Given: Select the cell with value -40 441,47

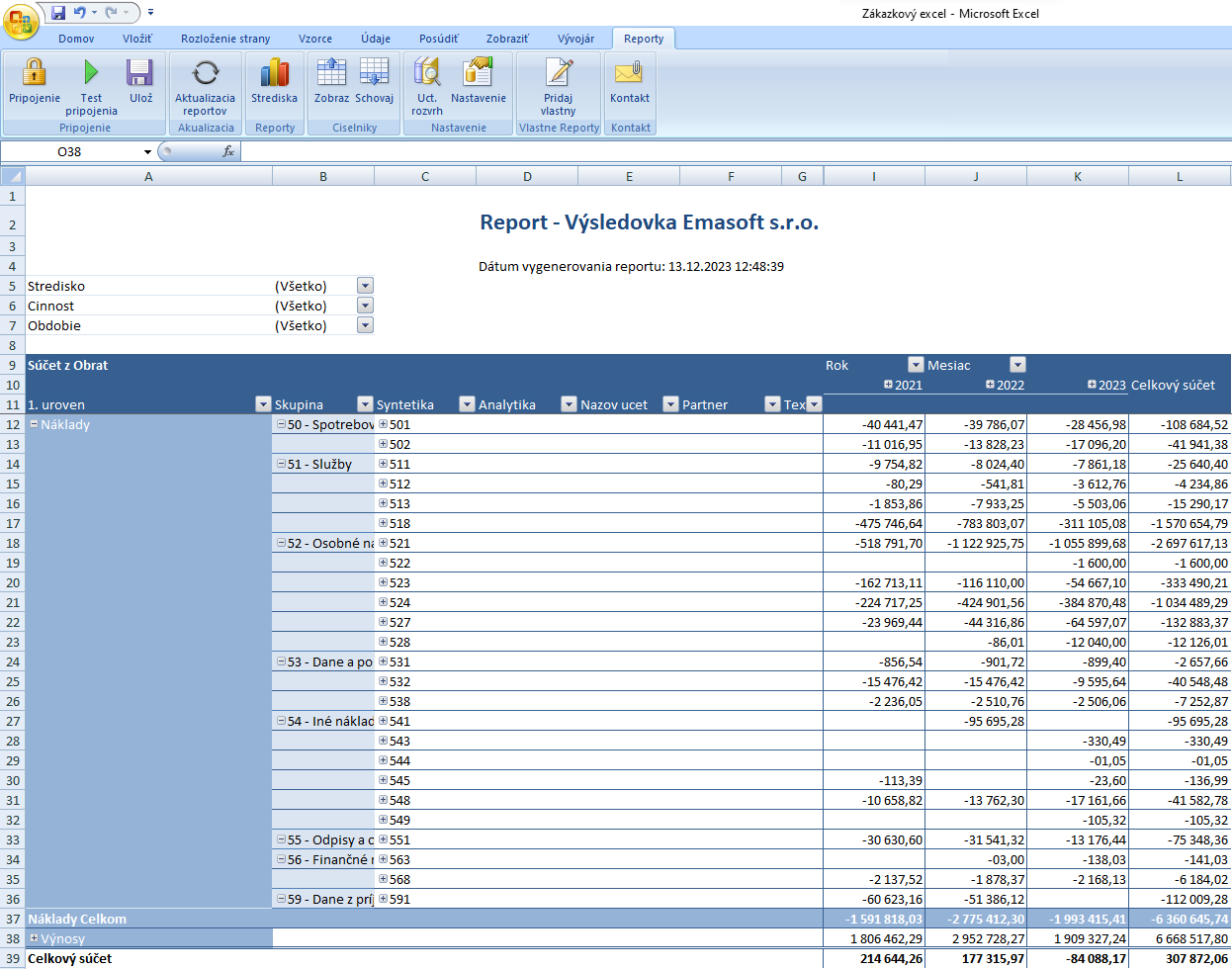Looking at the screenshot, I should (x=874, y=424).
